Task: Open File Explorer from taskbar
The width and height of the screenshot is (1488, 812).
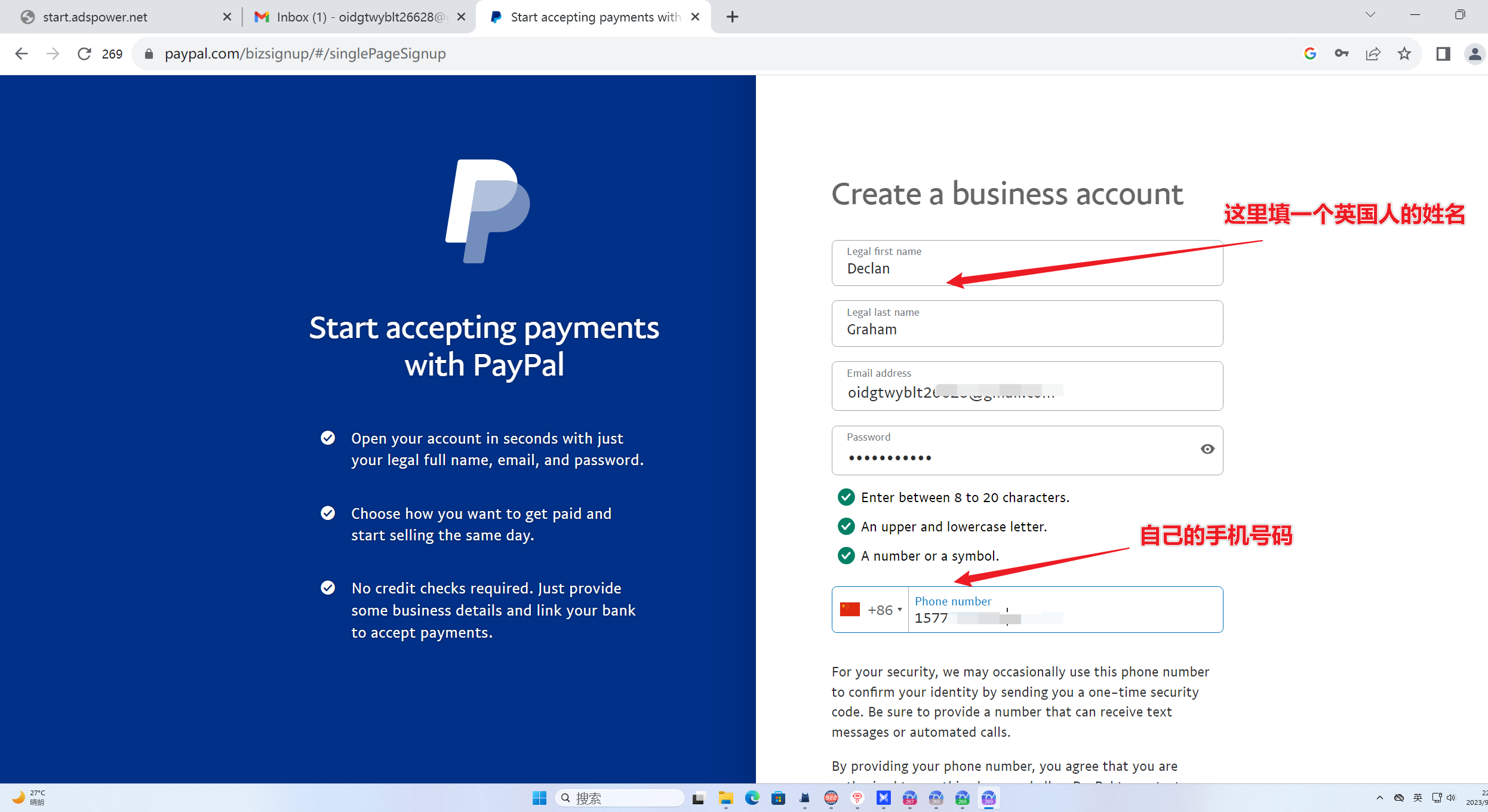Action: 725,798
